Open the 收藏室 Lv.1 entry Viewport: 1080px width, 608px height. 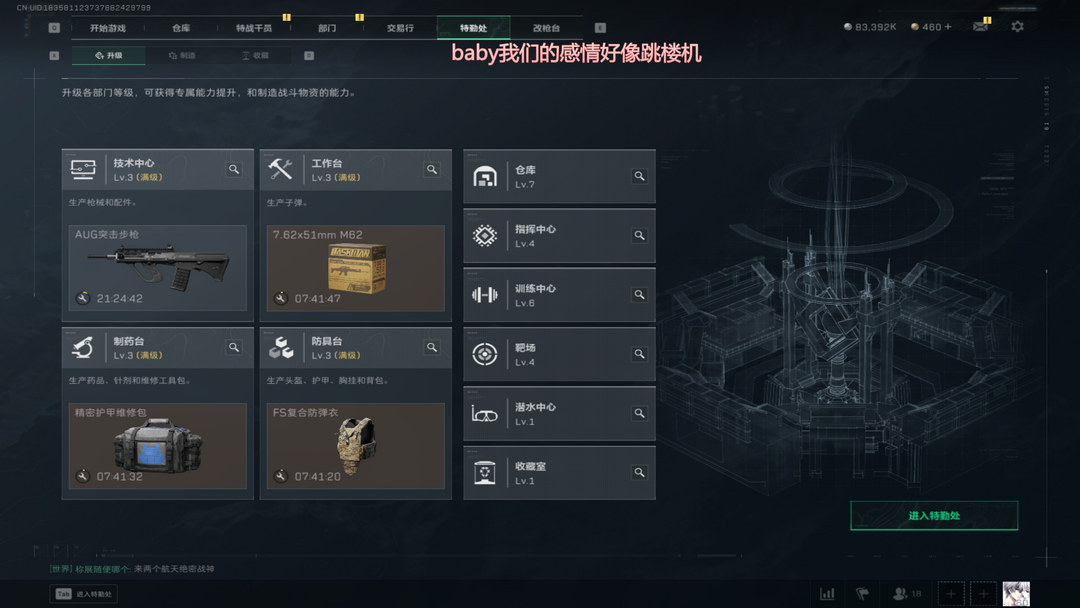coord(559,473)
